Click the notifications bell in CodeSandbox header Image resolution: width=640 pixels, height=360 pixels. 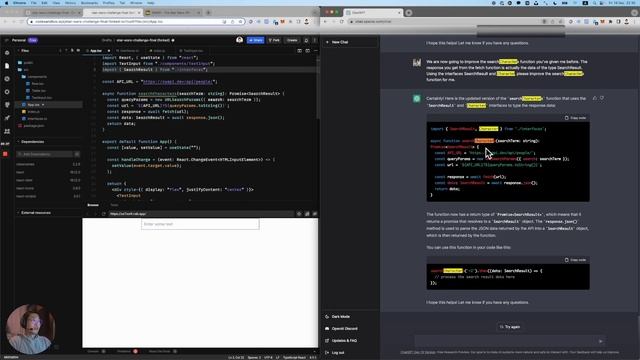tap(306, 40)
